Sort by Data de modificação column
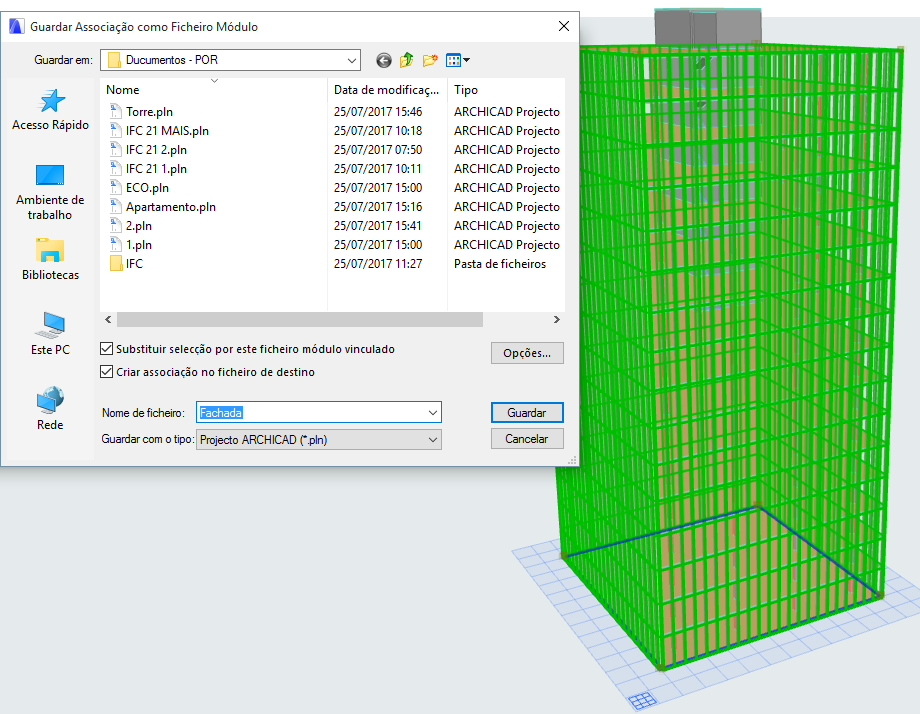Image resolution: width=920 pixels, height=714 pixels. (x=387, y=90)
